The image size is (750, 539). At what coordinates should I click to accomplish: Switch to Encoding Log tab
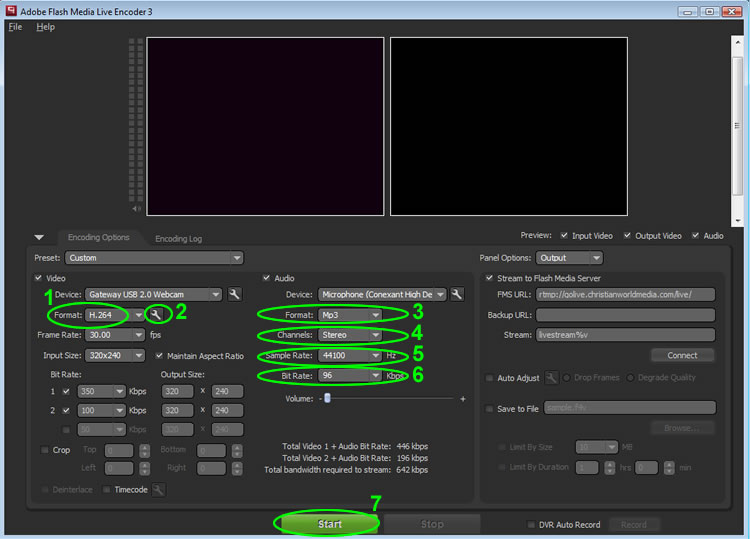(178, 238)
